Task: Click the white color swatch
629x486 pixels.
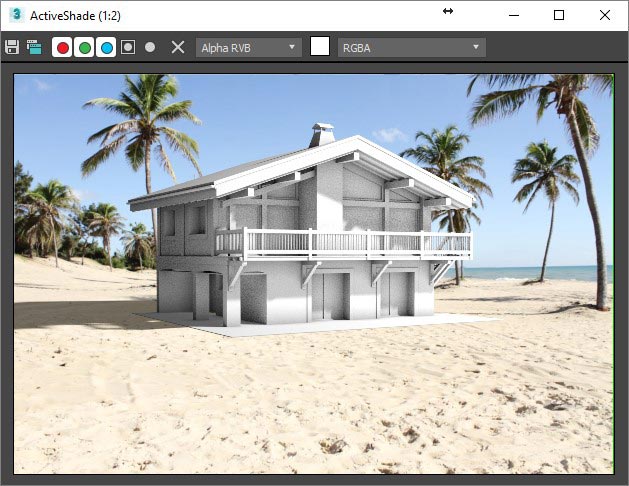Action: pos(320,47)
